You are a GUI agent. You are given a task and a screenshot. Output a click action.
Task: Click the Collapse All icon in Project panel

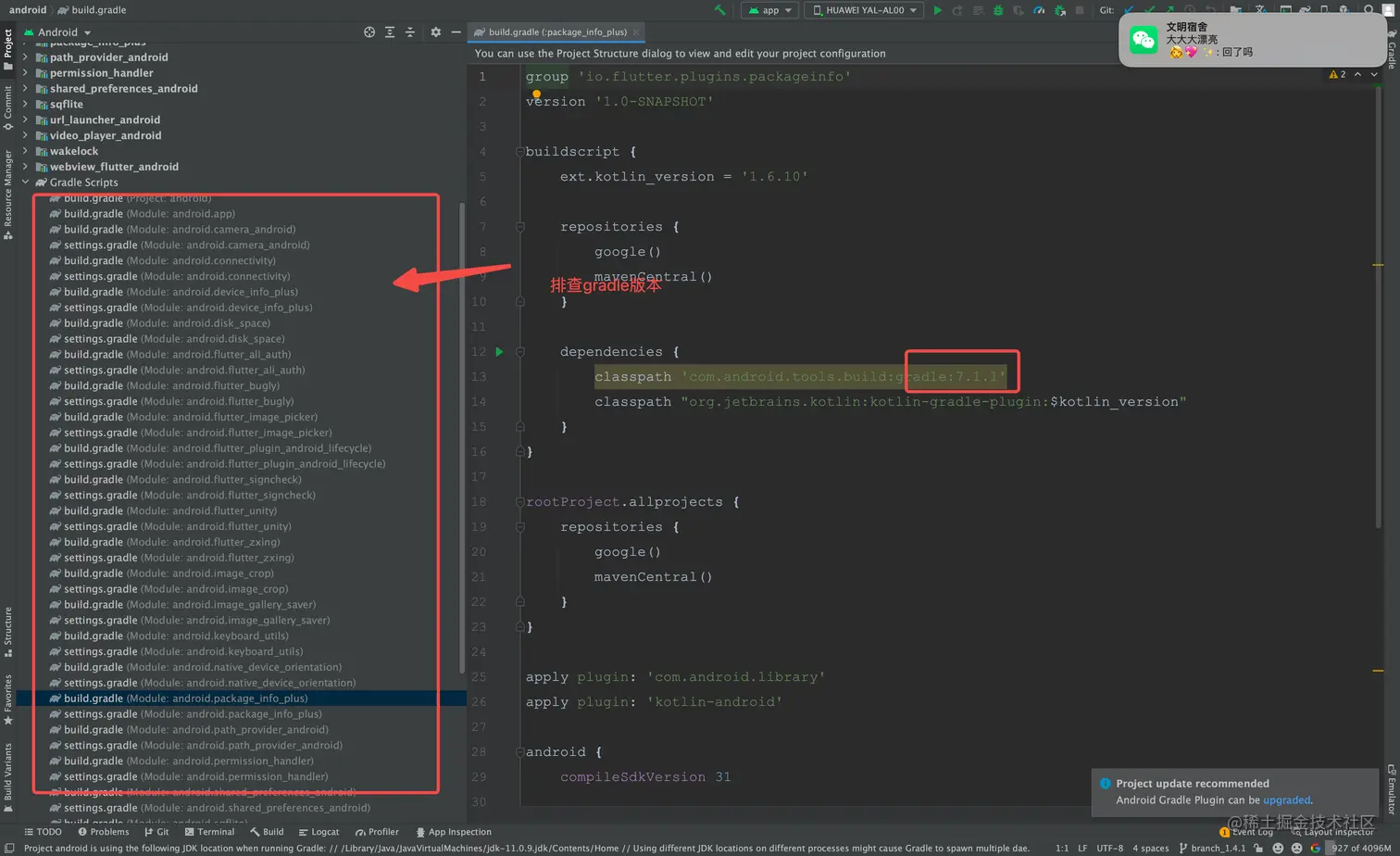coord(410,31)
